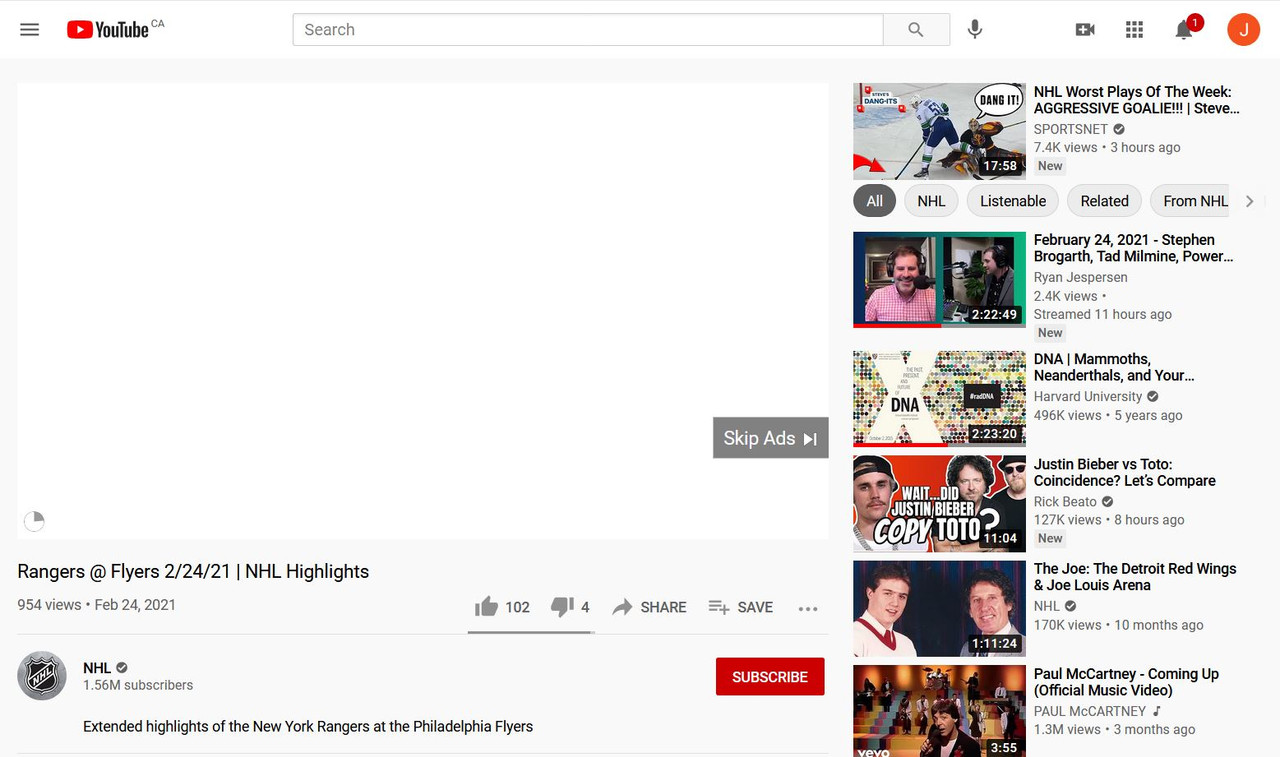Click the search magnifier button
Screen dimensions: 1280x757
(916, 30)
